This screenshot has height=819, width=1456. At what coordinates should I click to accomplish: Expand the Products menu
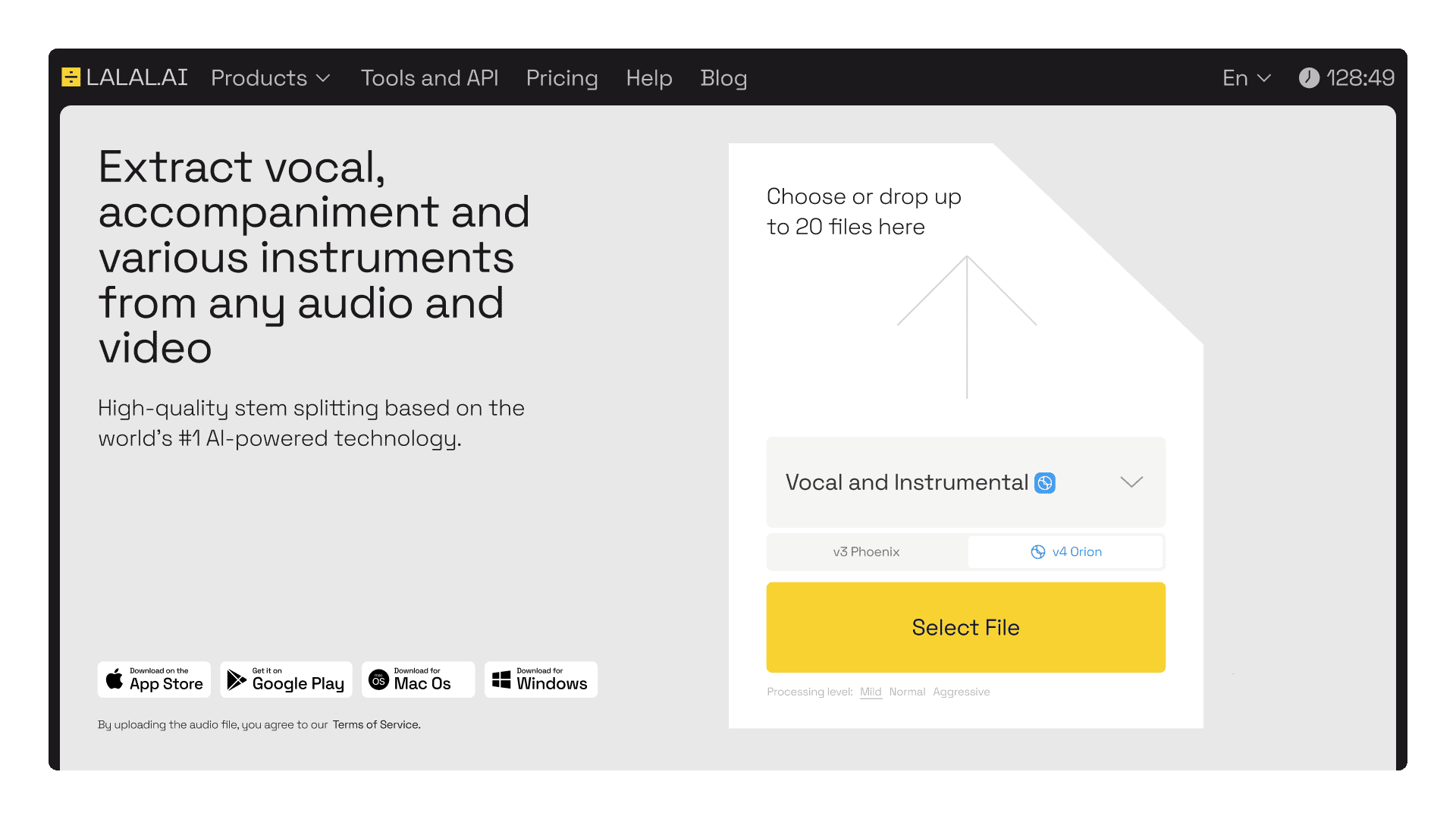[x=271, y=78]
